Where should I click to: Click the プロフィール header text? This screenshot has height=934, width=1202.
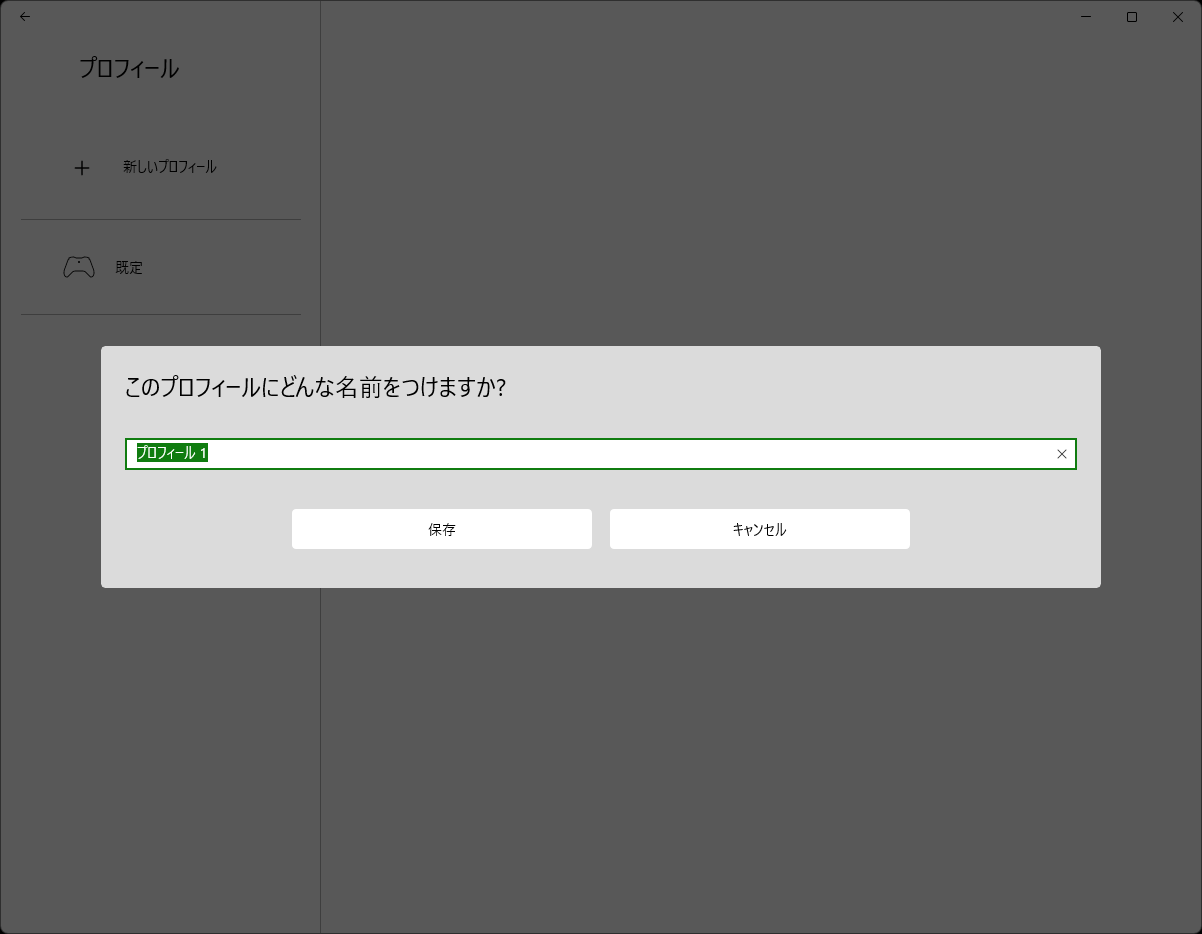[128, 68]
